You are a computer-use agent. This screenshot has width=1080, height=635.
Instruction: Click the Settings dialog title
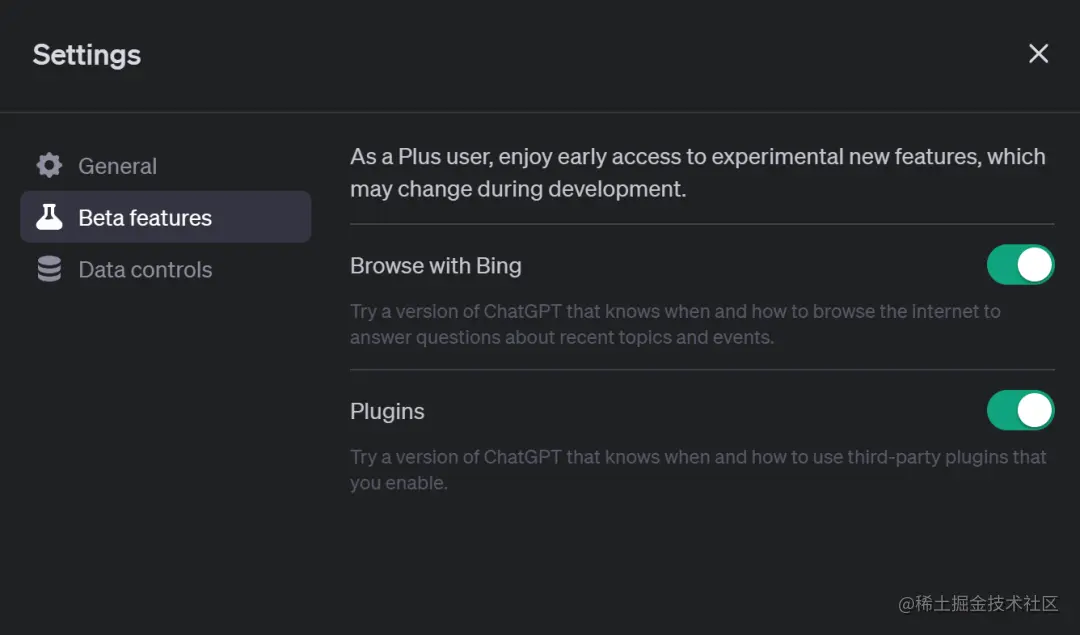(87, 55)
